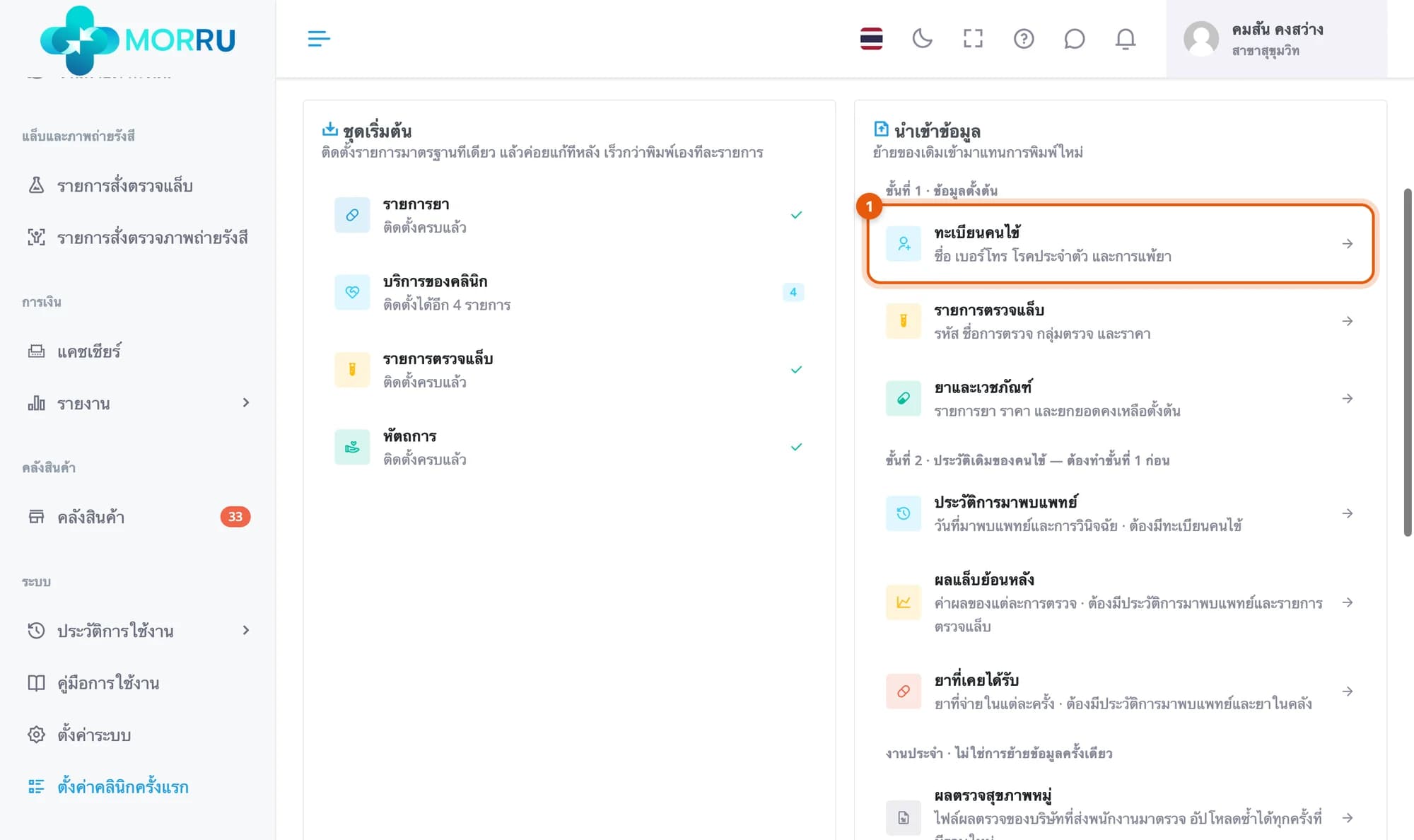Click the MORRU logo
Screen dimensions: 1414x840
[x=138, y=40]
